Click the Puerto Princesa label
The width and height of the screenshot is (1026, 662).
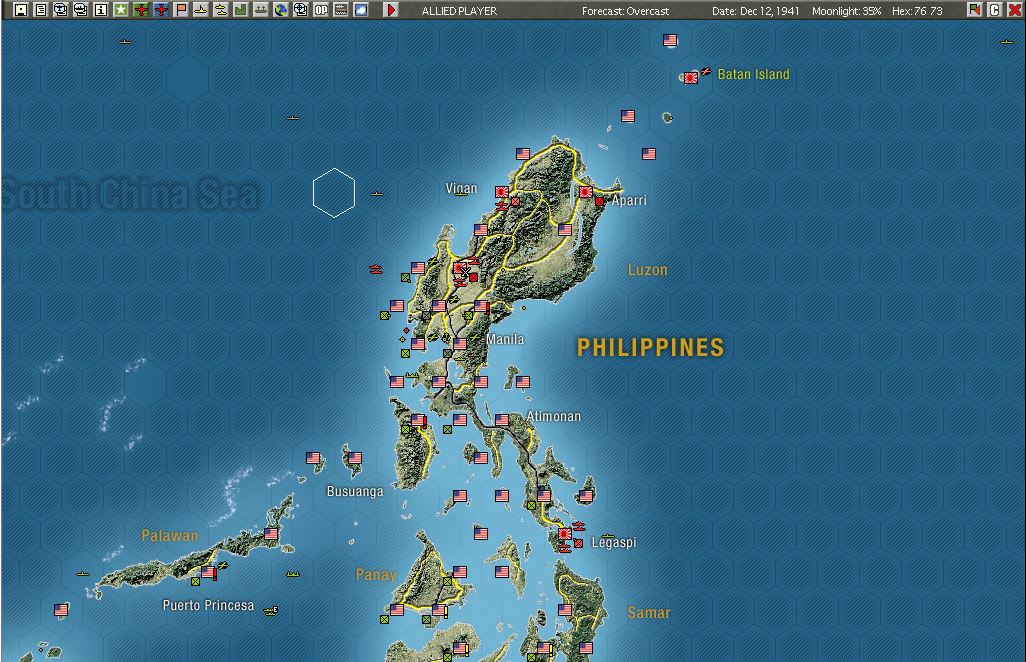[x=208, y=605]
